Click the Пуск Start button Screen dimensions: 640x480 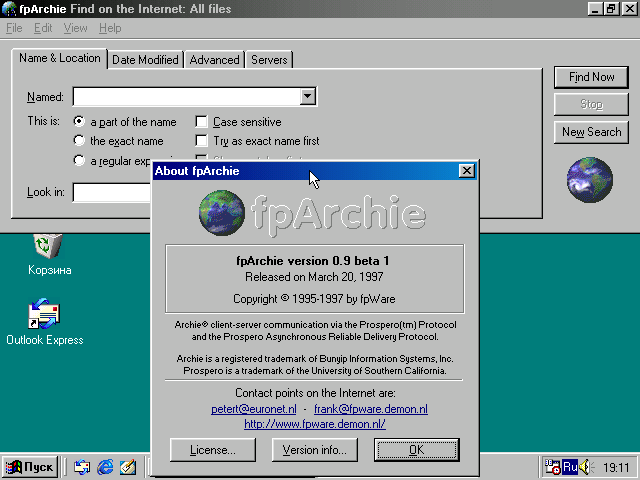[x=30, y=467]
